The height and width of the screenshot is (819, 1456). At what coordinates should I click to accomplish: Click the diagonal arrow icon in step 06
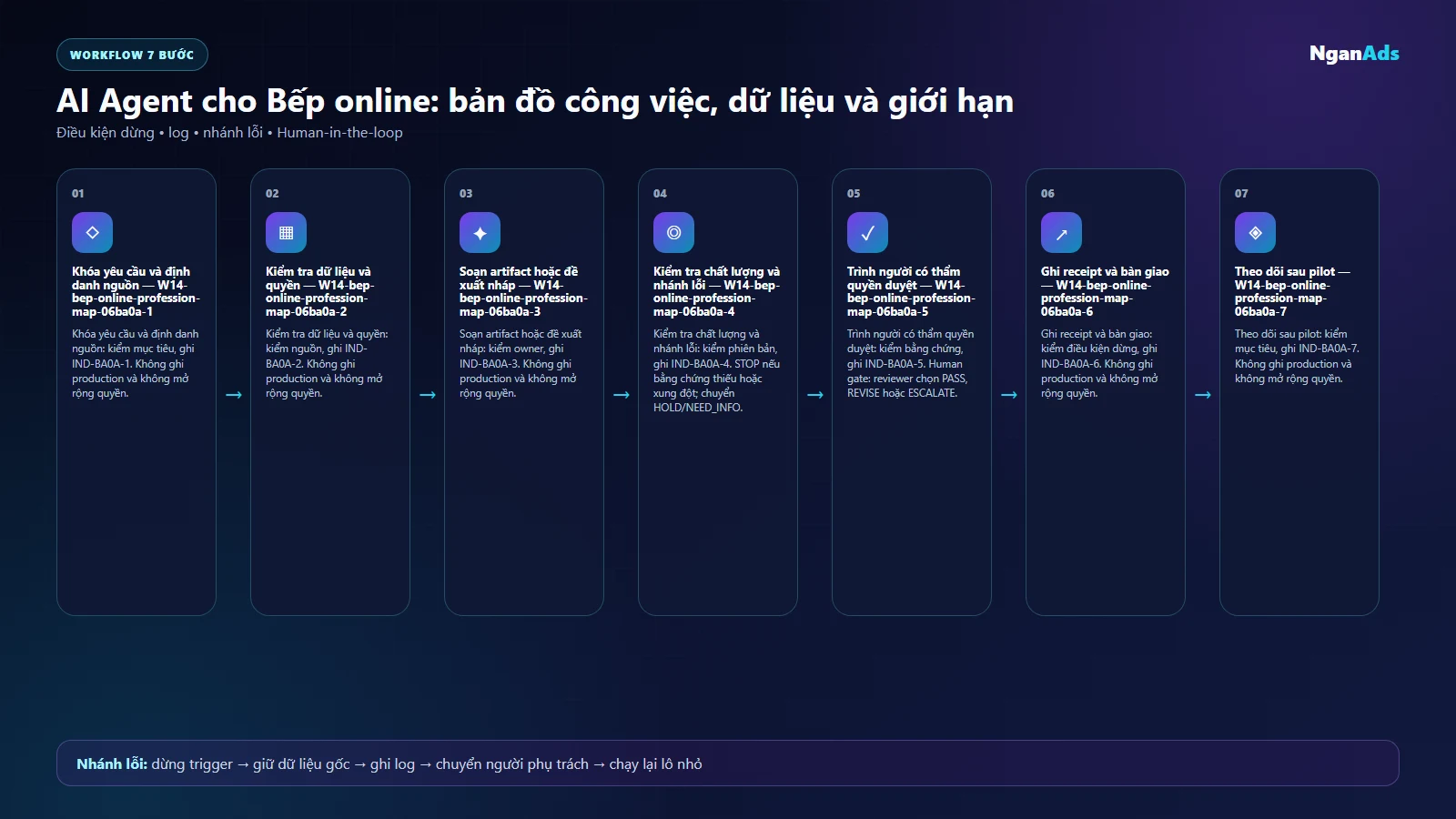[1061, 233]
